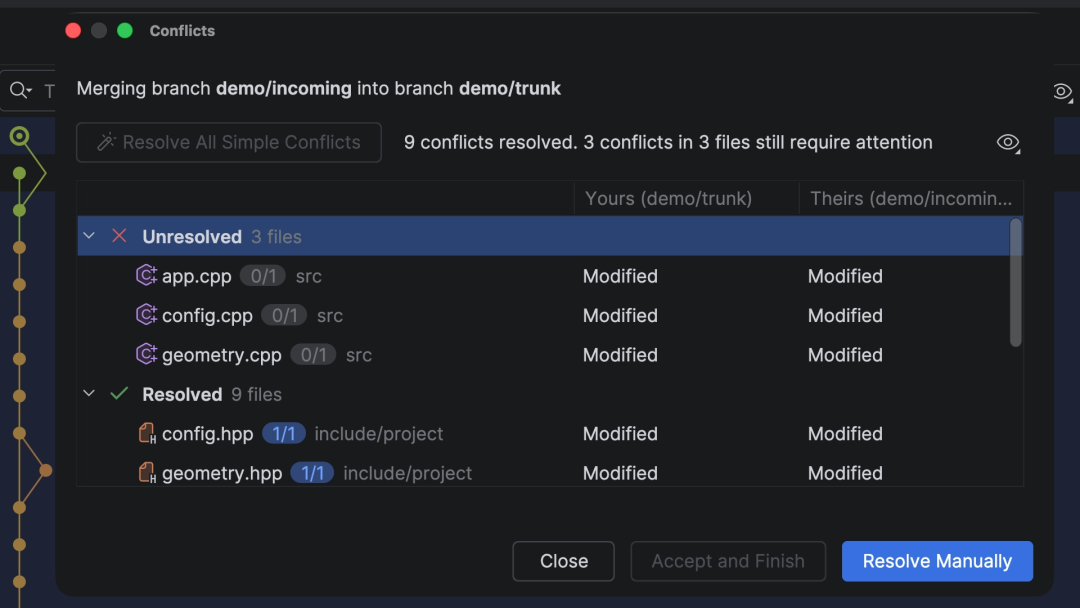Click the conflicts list vertical scrollbar

point(1015,282)
